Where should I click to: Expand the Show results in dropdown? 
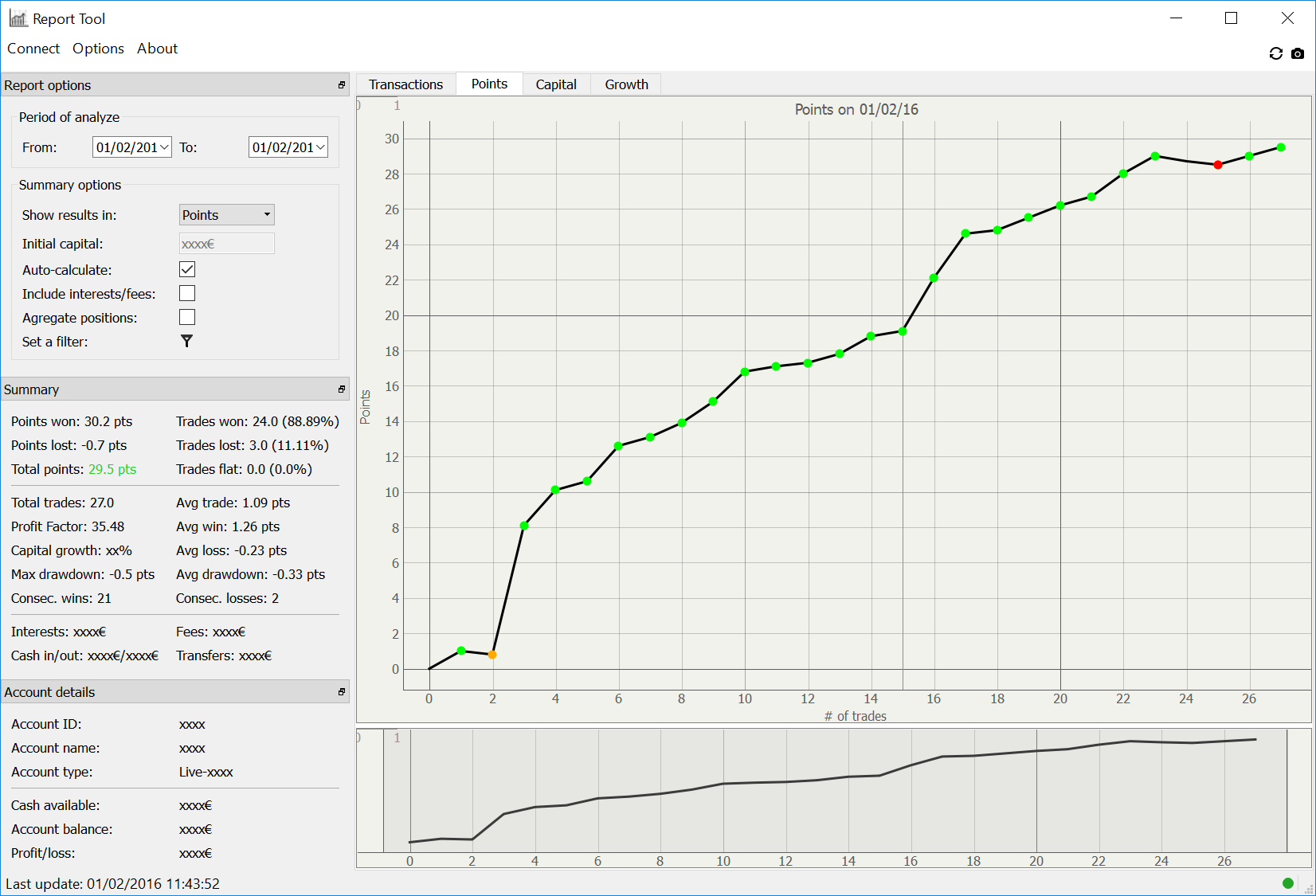click(227, 215)
